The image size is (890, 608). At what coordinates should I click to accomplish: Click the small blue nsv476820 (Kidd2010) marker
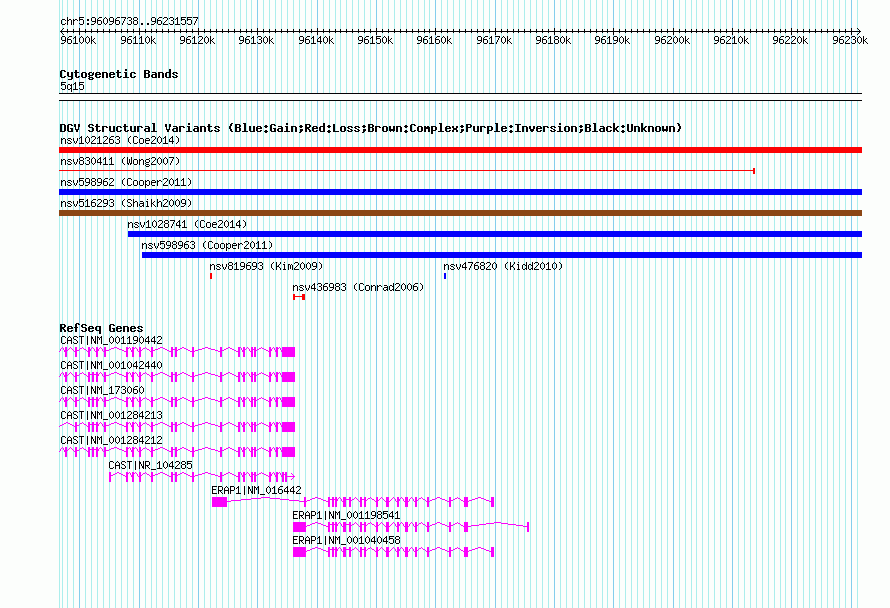[x=445, y=276]
